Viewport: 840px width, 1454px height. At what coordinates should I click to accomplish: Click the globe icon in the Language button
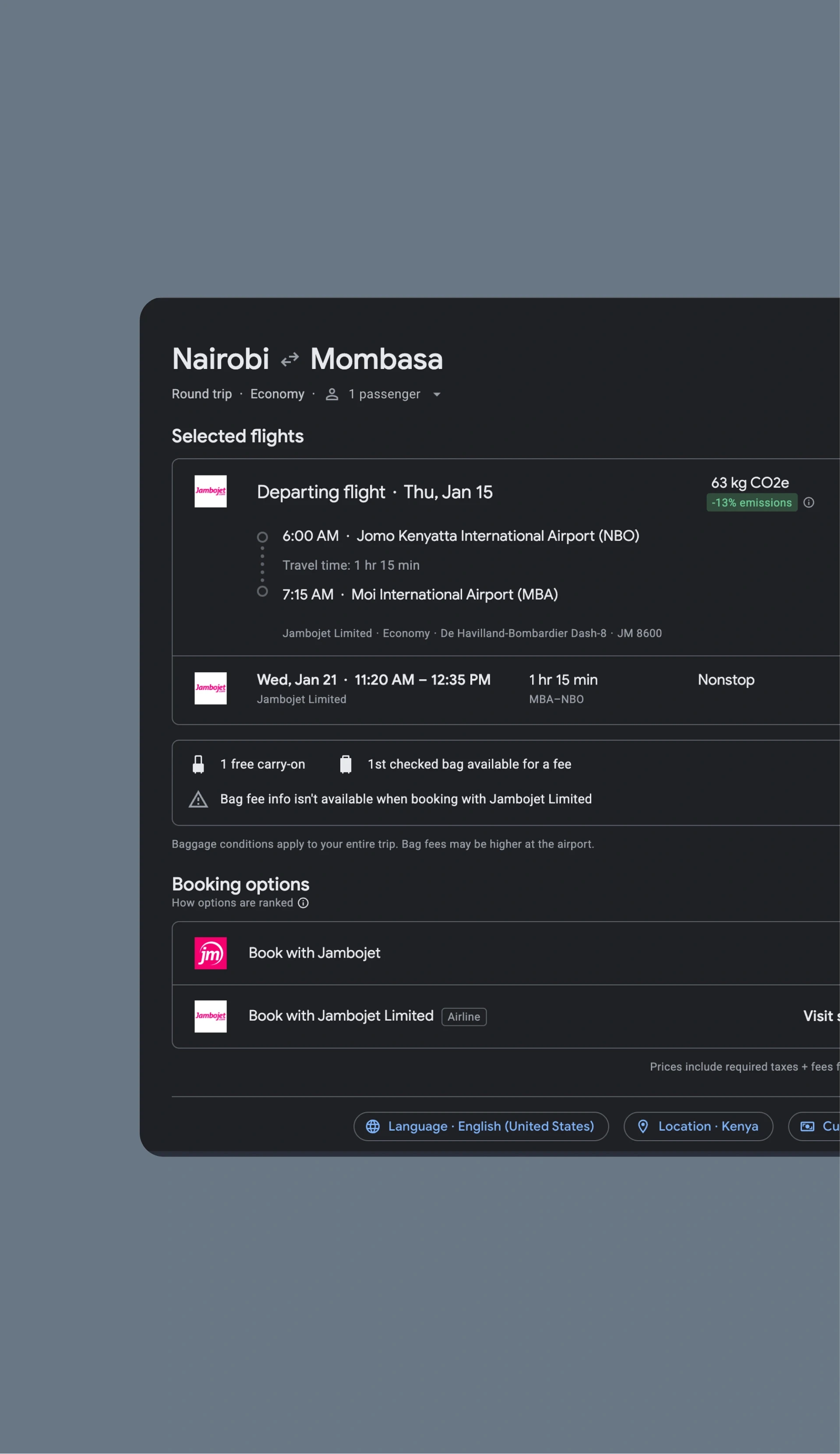tap(374, 1126)
